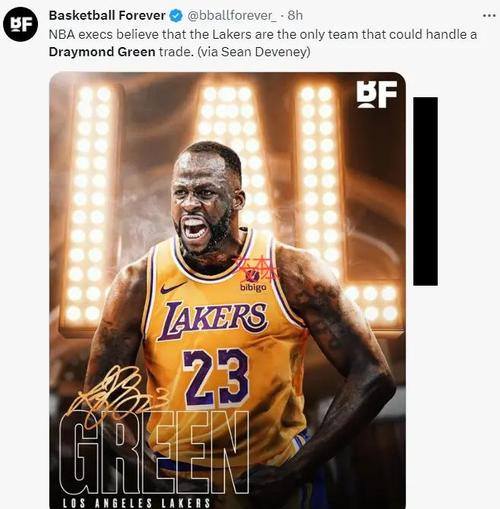Viewport: 500px width, 509px height.
Task: Open the 8h timestamp permalink
Action: tap(295, 15)
